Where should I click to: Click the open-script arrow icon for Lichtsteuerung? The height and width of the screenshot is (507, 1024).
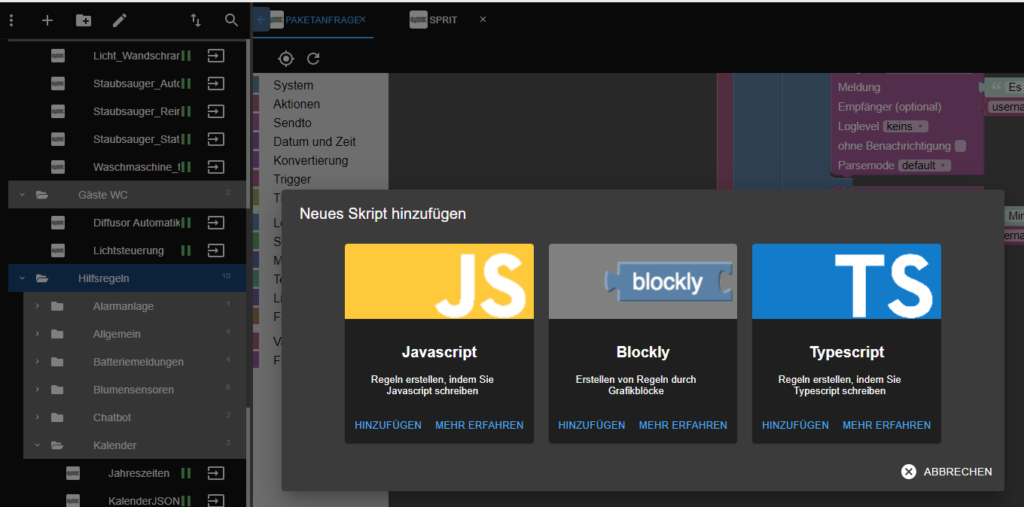coord(215,250)
